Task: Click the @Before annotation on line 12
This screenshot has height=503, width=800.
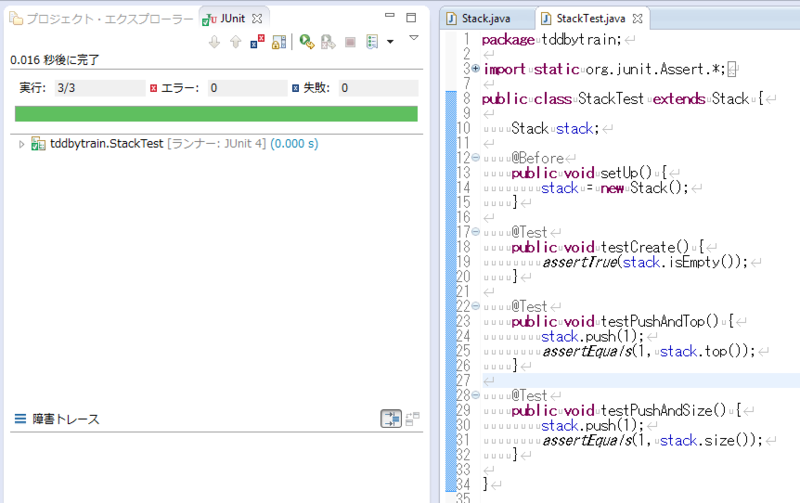Action: (538, 158)
